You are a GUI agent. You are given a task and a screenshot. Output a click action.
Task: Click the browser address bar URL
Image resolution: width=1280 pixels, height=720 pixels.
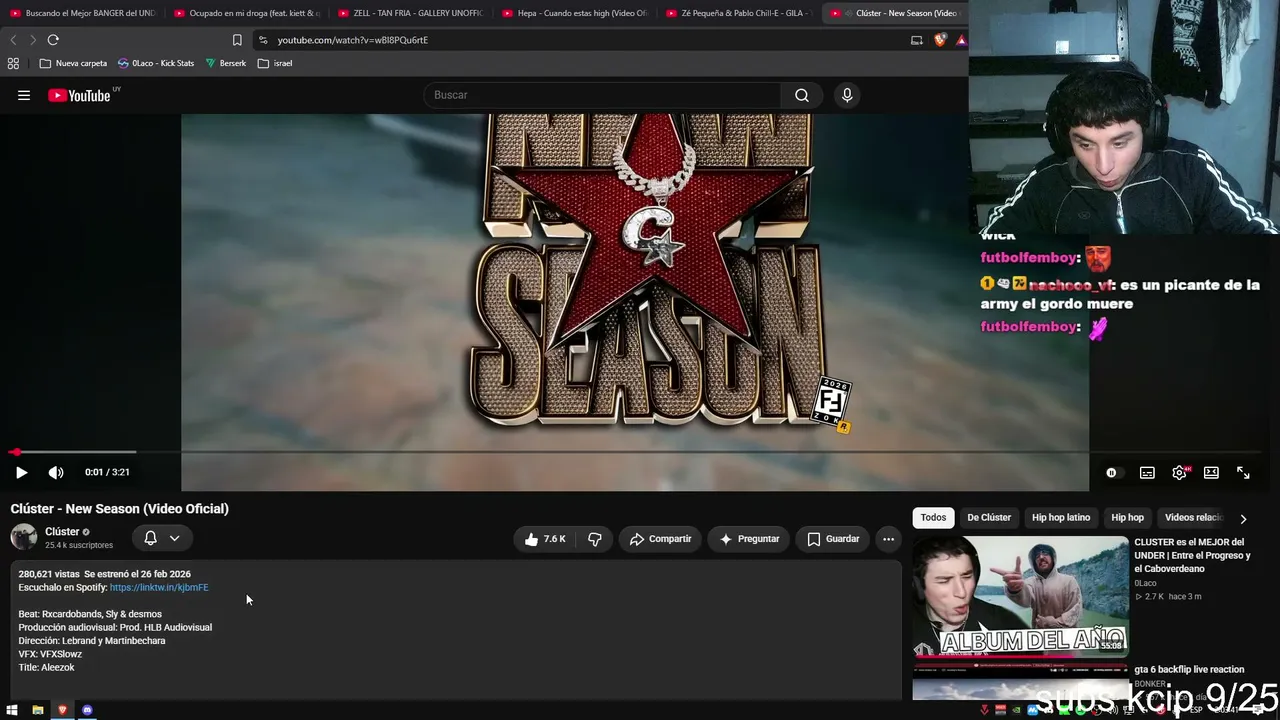(352, 40)
